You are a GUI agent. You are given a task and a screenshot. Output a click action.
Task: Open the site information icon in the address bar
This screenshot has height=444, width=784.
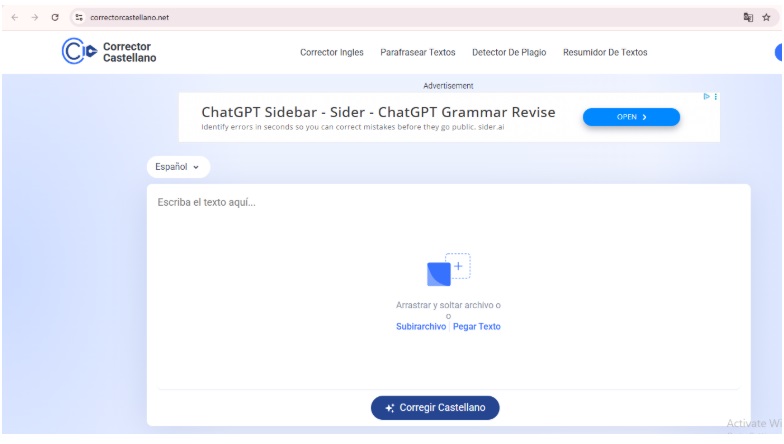(79, 16)
